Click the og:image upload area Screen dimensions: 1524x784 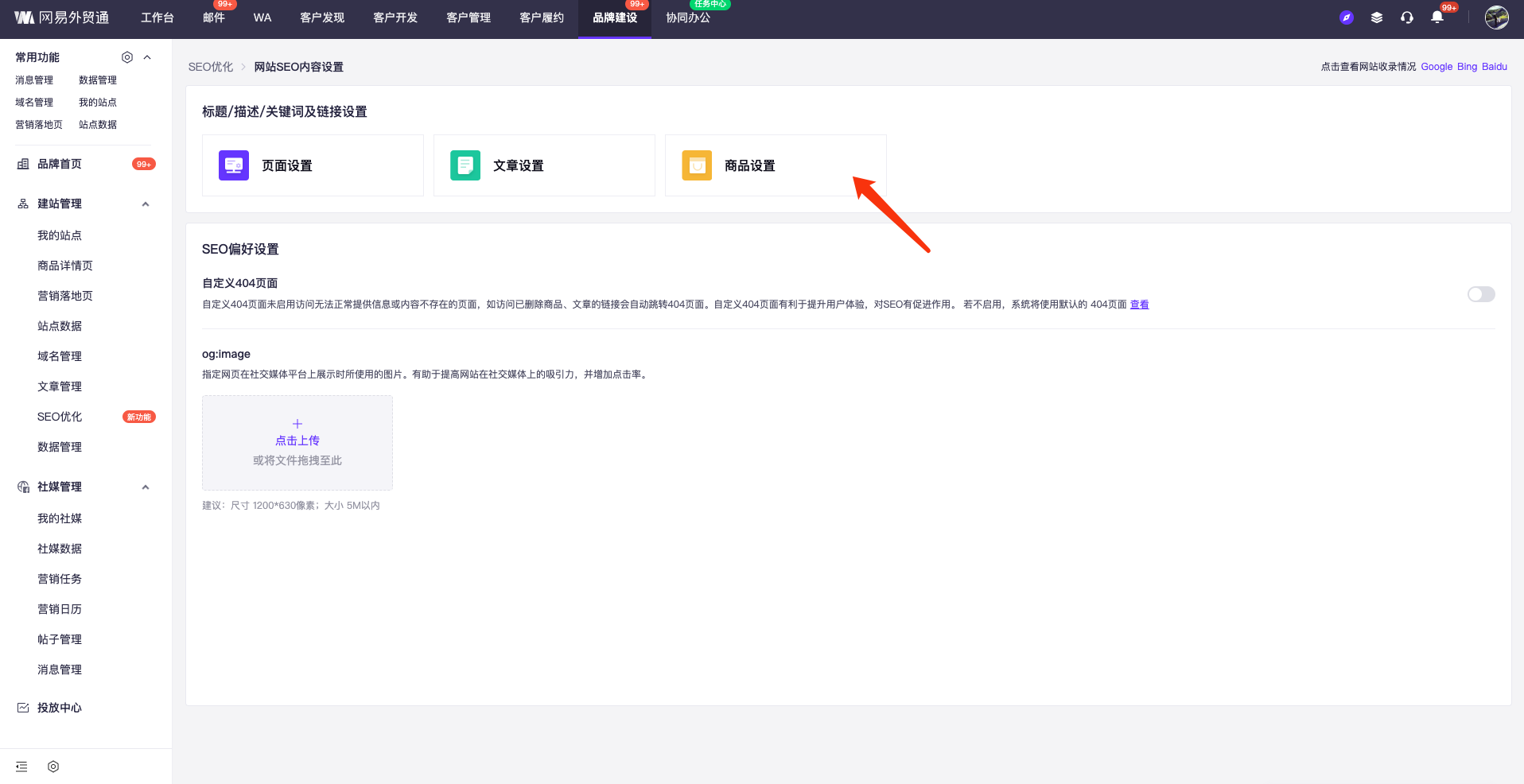pos(297,442)
